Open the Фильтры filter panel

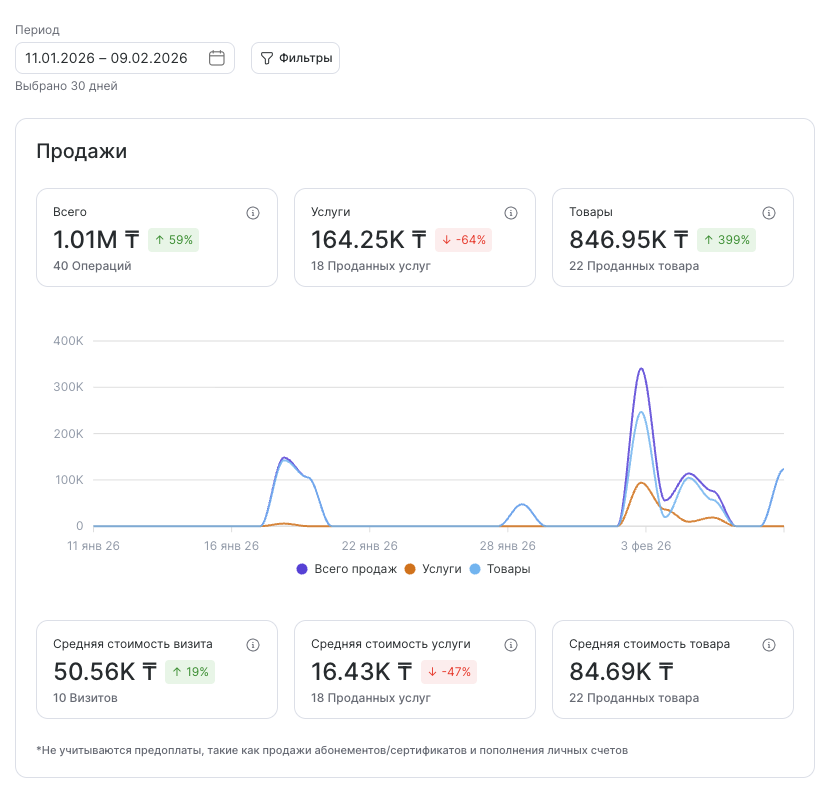coord(295,58)
